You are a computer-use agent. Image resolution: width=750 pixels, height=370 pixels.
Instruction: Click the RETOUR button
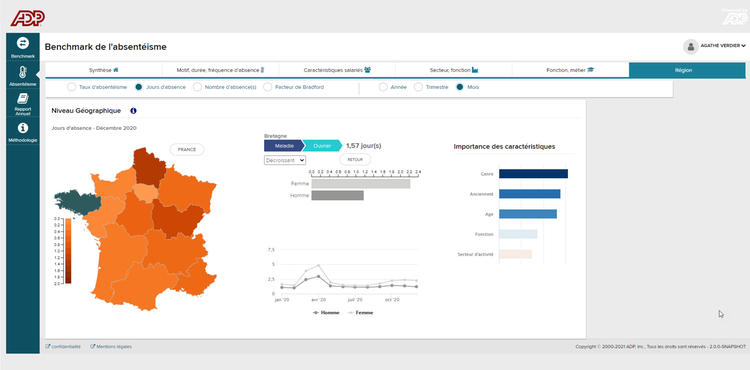(x=355, y=160)
